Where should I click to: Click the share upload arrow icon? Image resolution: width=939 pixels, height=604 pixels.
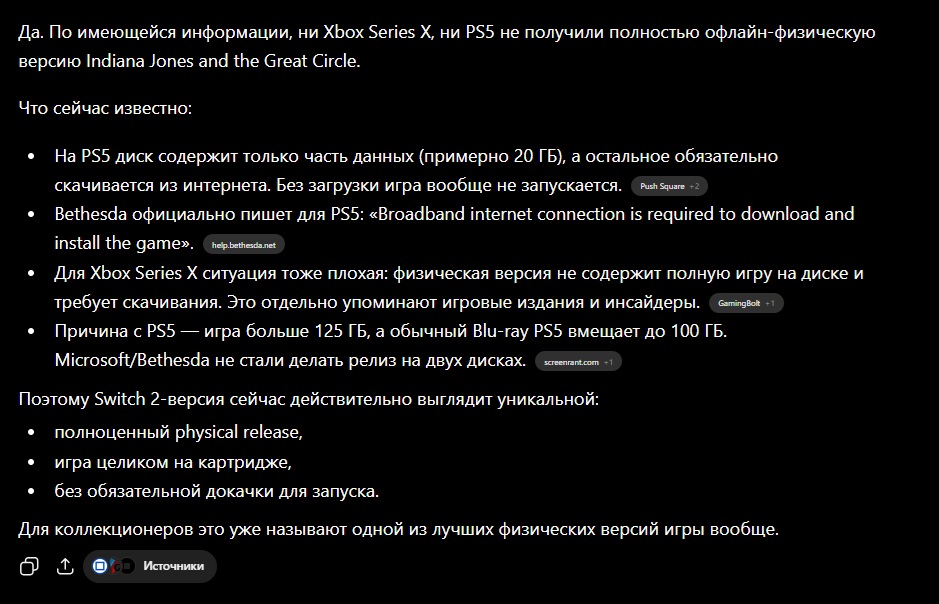point(65,566)
